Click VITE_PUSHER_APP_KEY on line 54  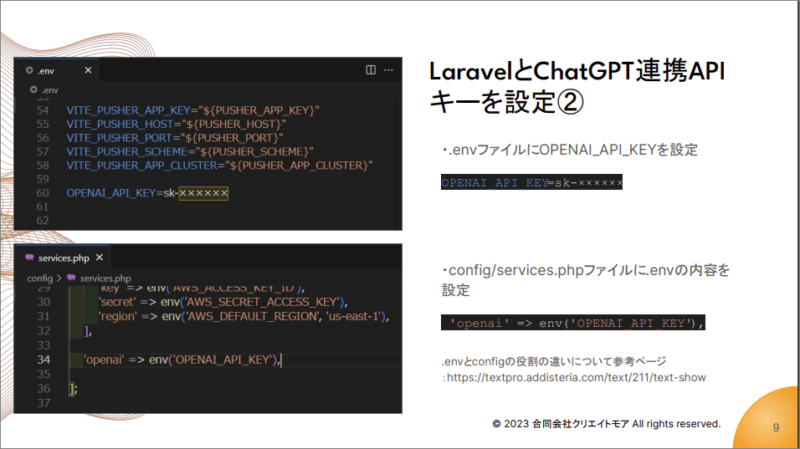[128, 110]
